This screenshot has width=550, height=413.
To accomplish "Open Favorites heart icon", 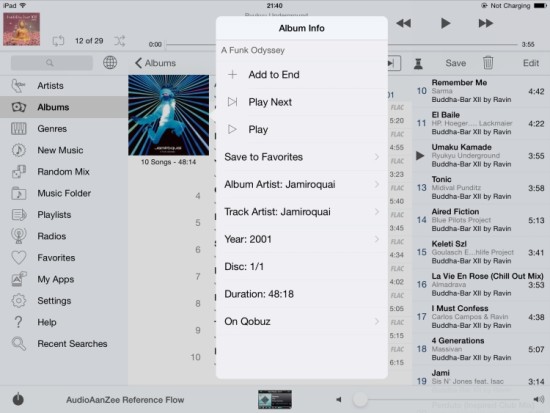I will (19, 258).
